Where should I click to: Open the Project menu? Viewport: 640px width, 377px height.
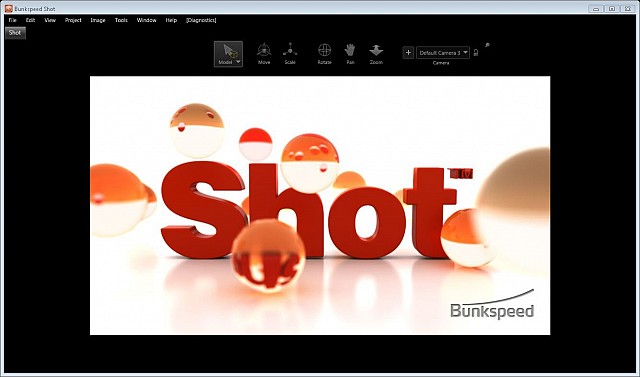point(73,20)
